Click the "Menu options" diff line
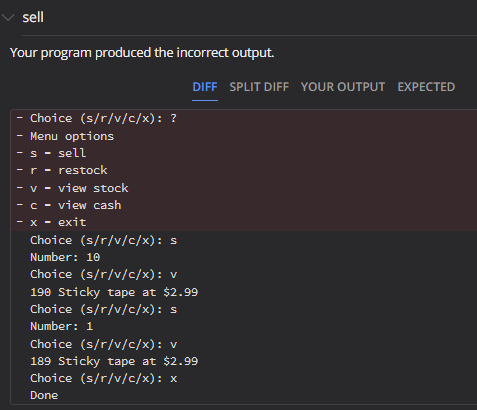The image size is (477, 410). pyautogui.click(x=244, y=136)
